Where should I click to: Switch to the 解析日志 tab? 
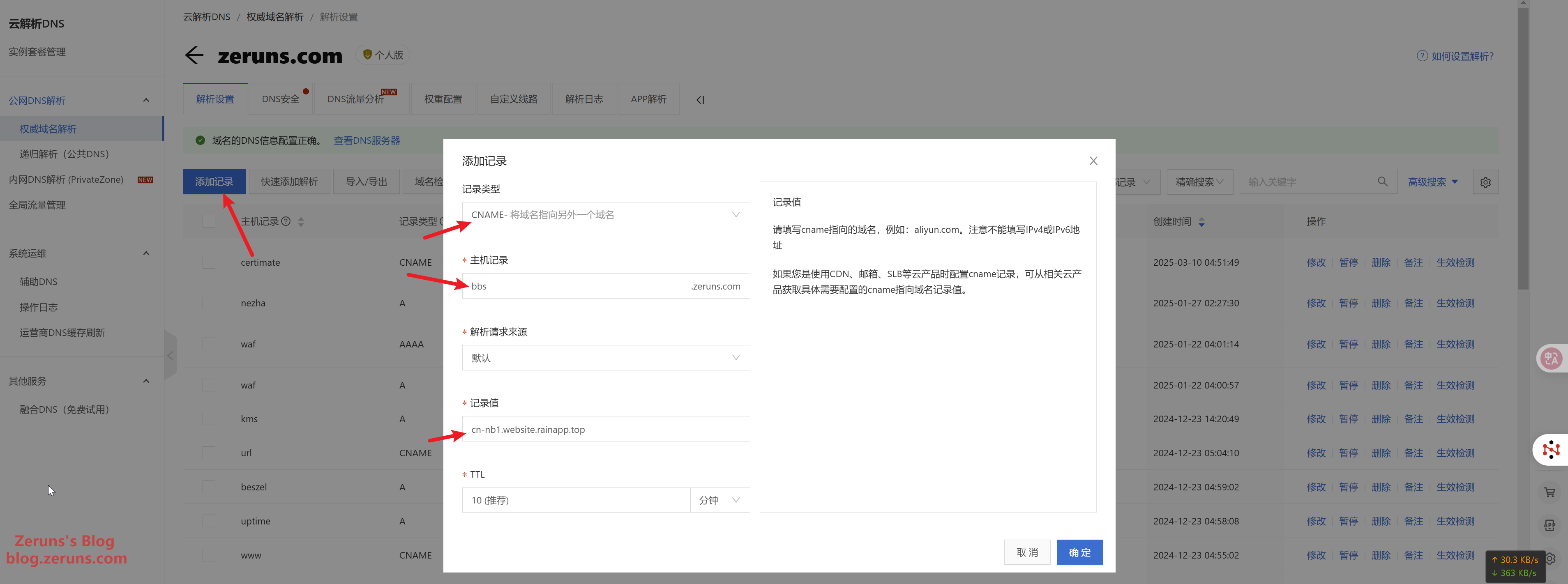(584, 99)
